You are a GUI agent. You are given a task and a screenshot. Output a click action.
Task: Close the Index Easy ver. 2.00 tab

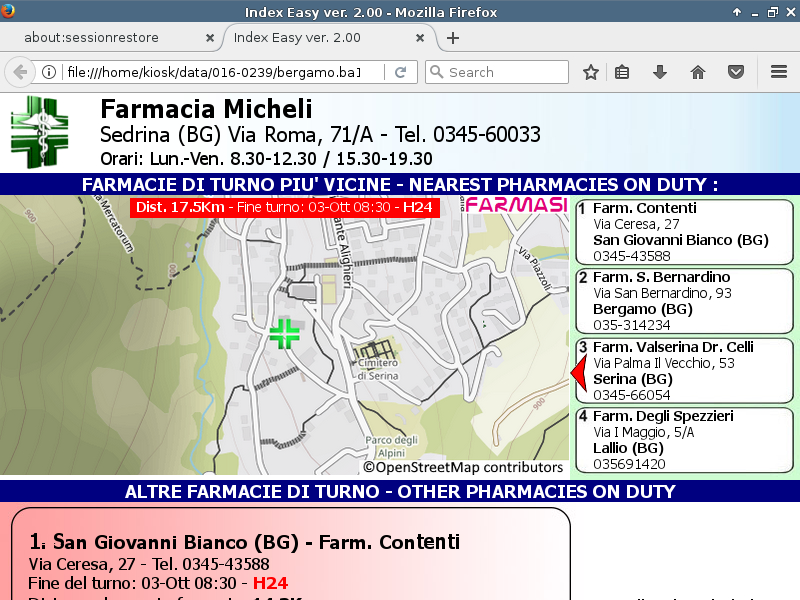420,38
